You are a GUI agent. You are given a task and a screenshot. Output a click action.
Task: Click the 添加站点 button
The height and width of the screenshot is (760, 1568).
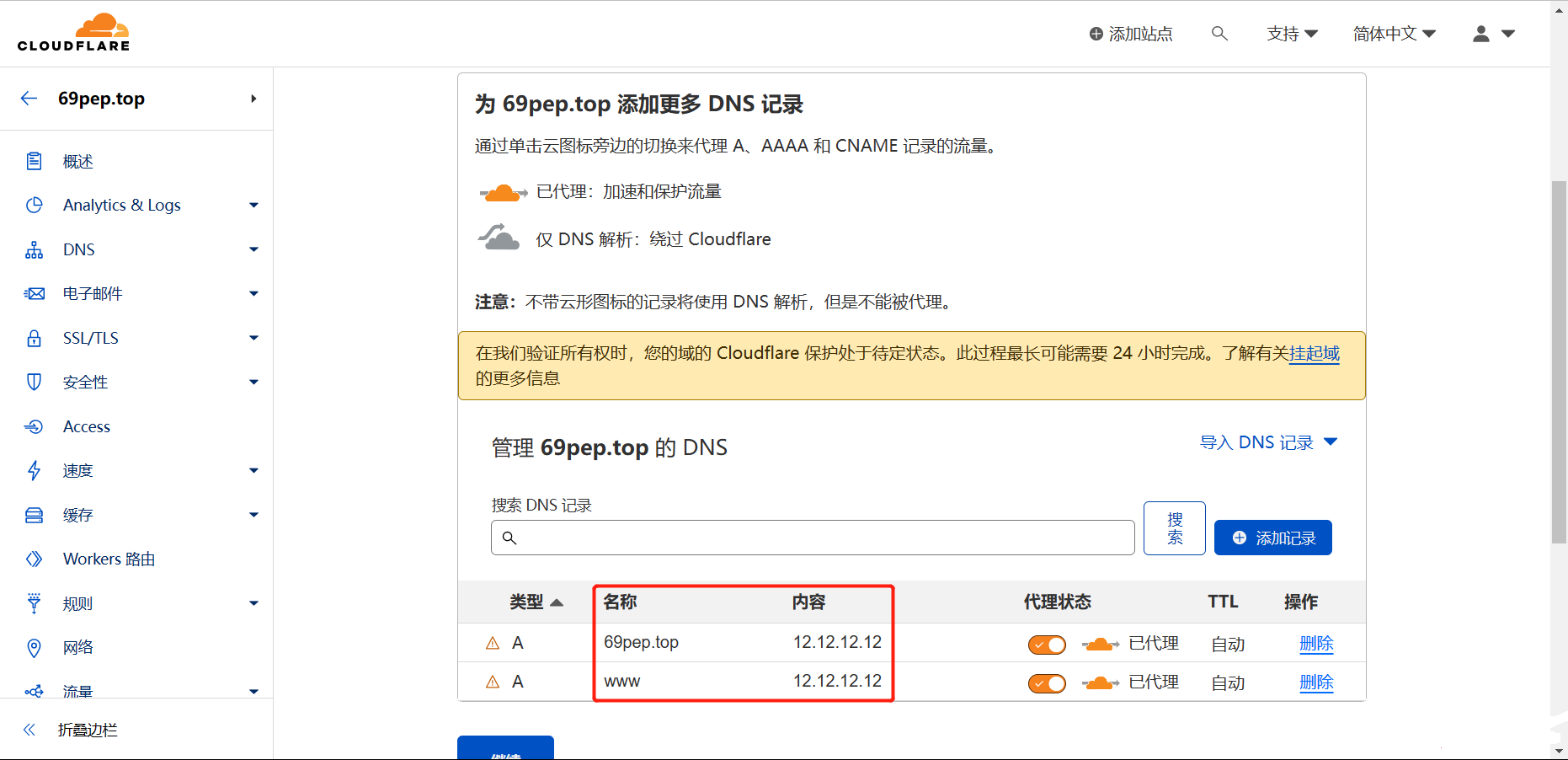pos(1130,34)
